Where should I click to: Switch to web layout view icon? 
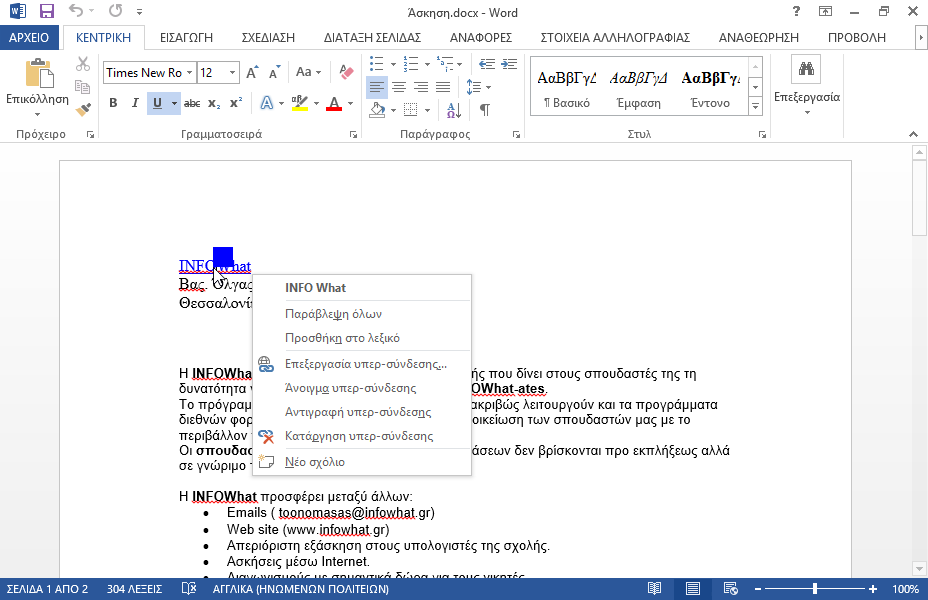pos(730,589)
